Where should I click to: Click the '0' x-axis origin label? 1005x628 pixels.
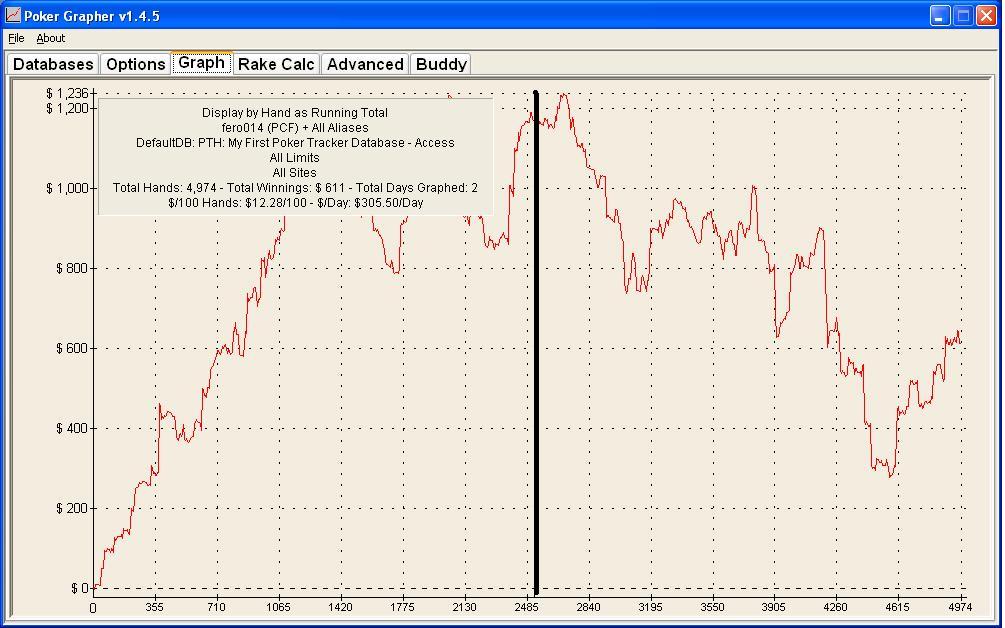(93, 607)
